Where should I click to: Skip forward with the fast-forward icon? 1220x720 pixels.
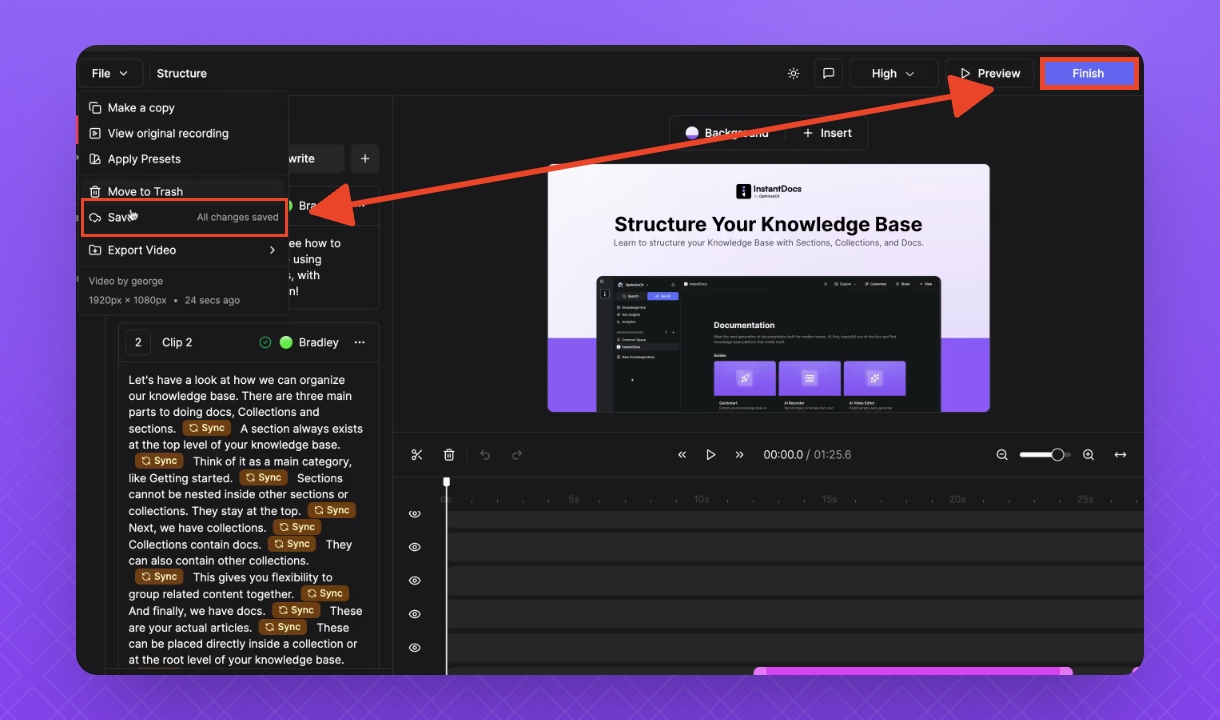point(740,455)
